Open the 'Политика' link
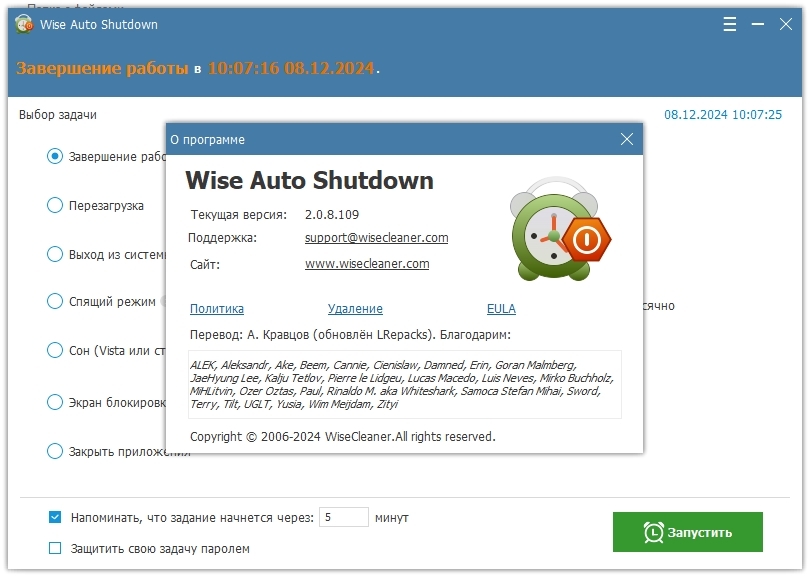This screenshot has height=577, width=810. (217, 308)
